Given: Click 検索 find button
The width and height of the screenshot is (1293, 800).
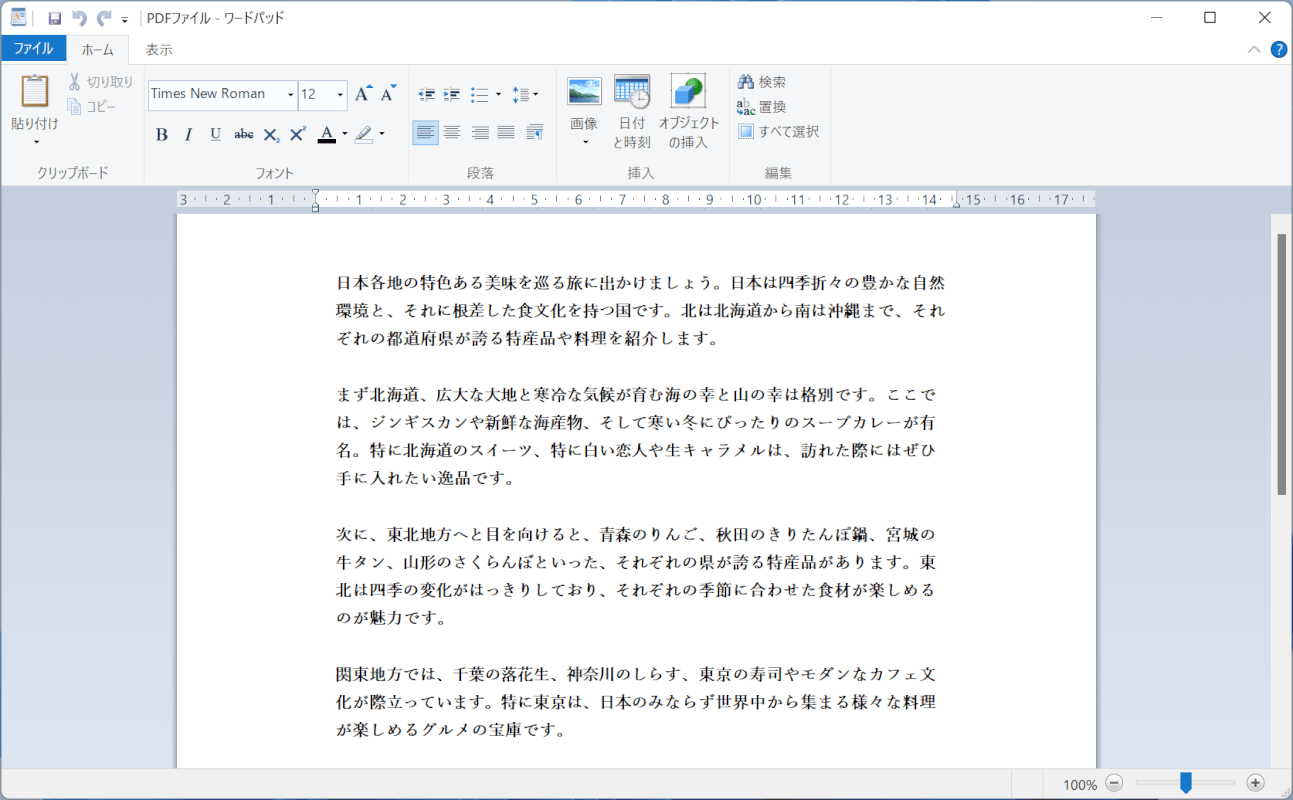Looking at the screenshot, I should click(x=762, y=82).
